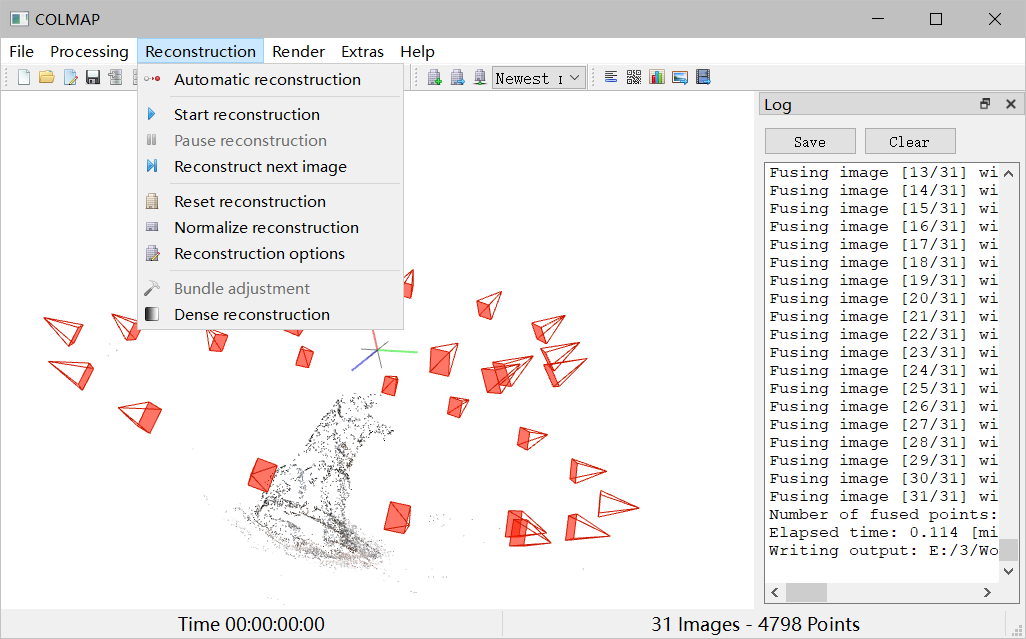Click log horizontal scroll left arrow
The height and width of the screenshot is (639, 1026).
(x=775, y=593)
